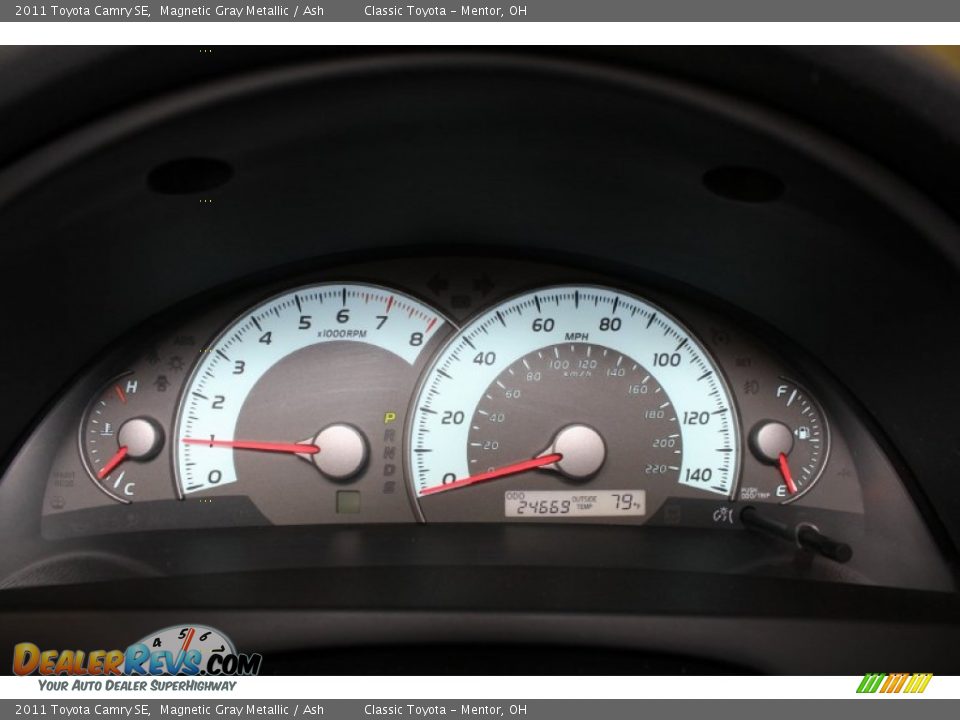Click the 'F' full mark on the fuel gauge

click(x=781, y=392)
